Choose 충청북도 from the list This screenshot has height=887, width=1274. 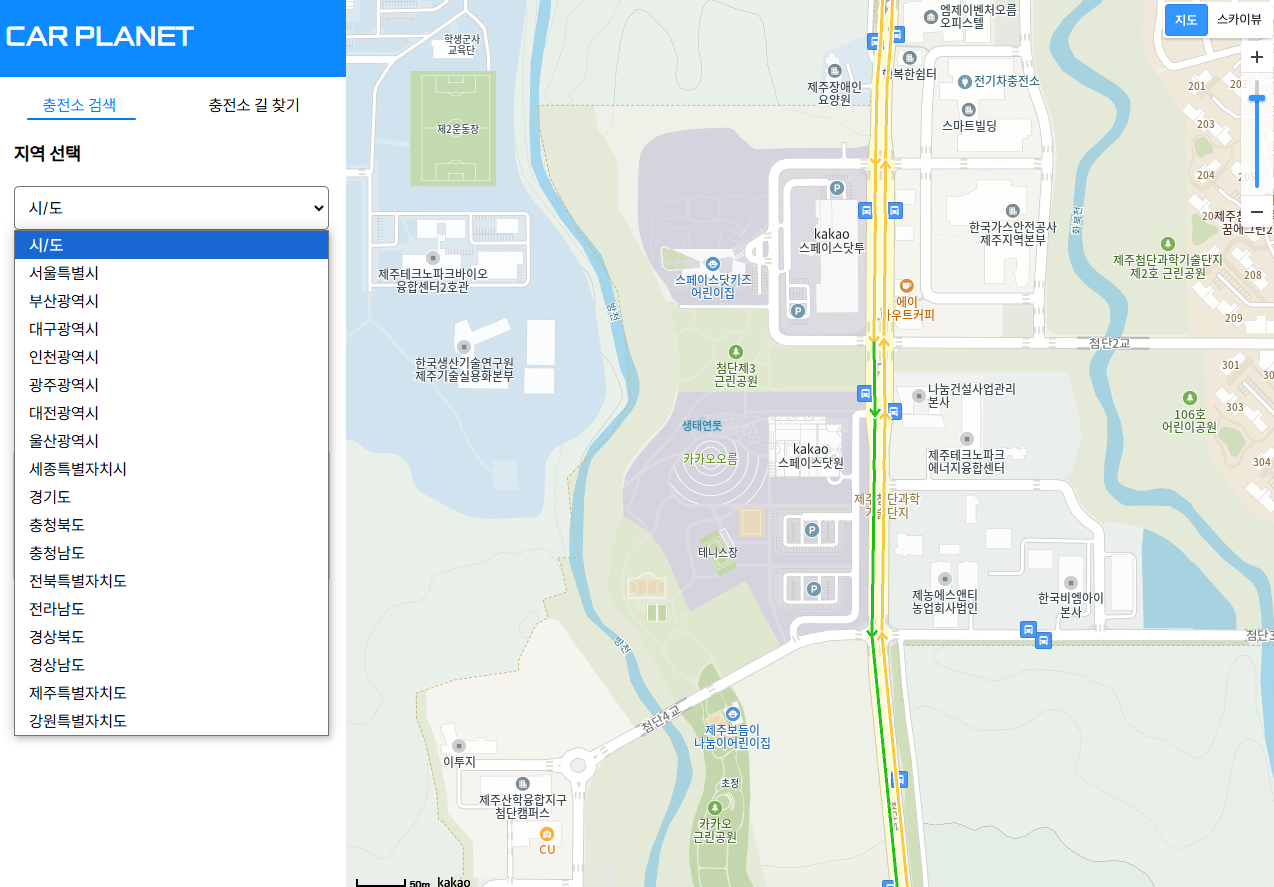(x=171, y=525)
